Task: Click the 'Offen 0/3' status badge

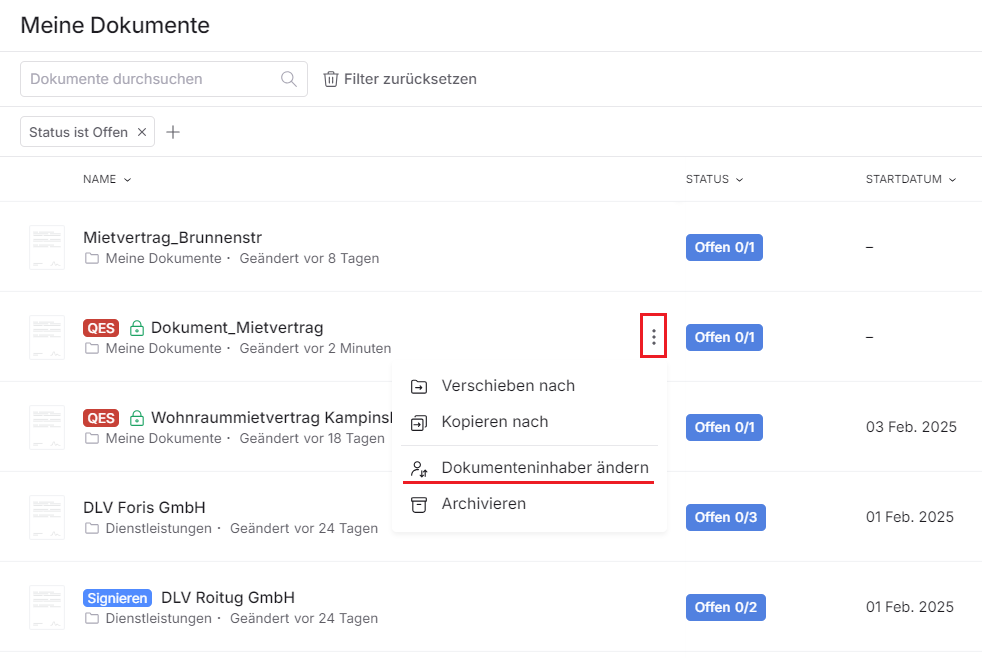Action: click(x=724, y=517)
